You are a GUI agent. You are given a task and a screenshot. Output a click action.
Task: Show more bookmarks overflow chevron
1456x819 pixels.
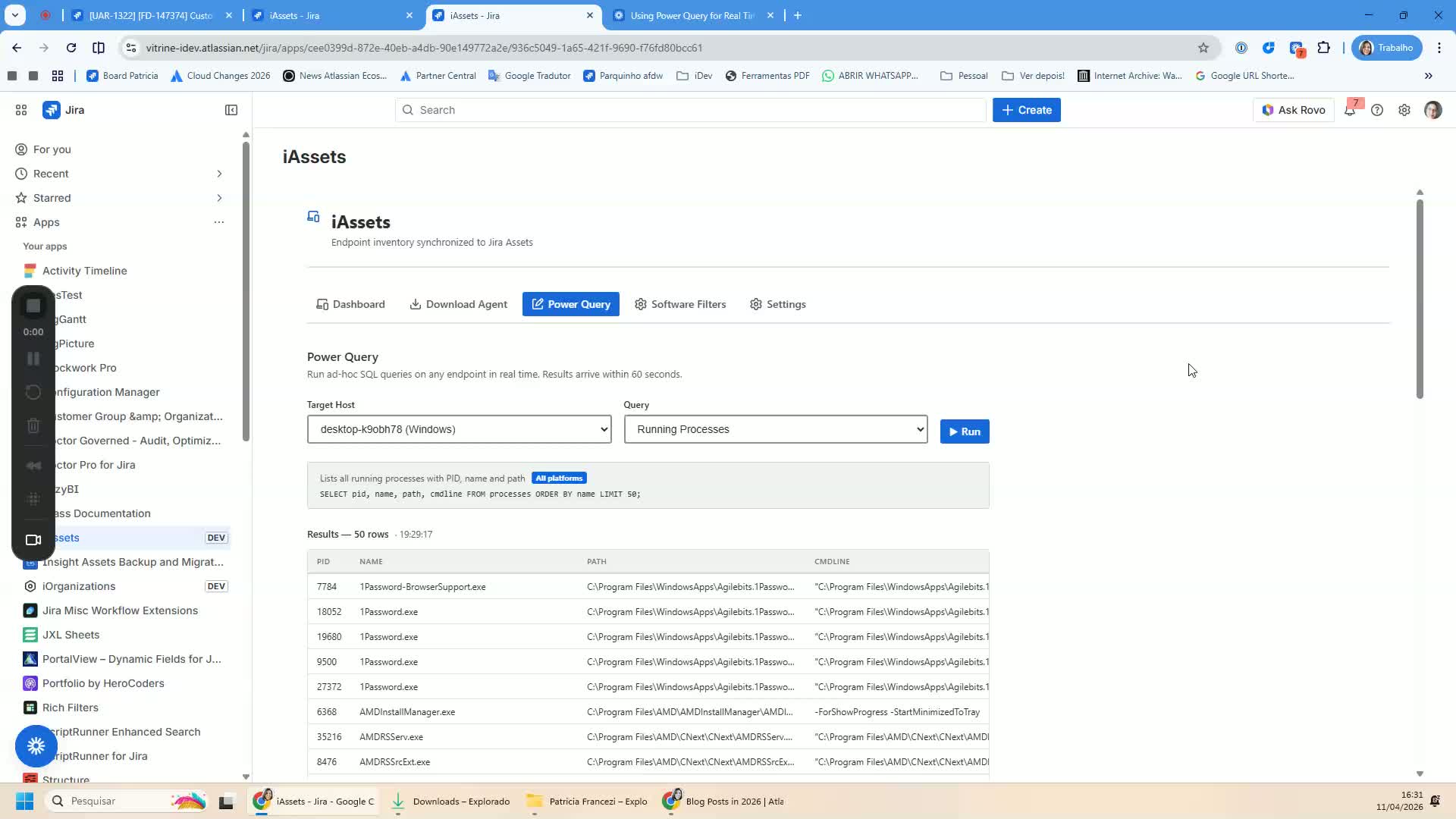click(1429, 76)
